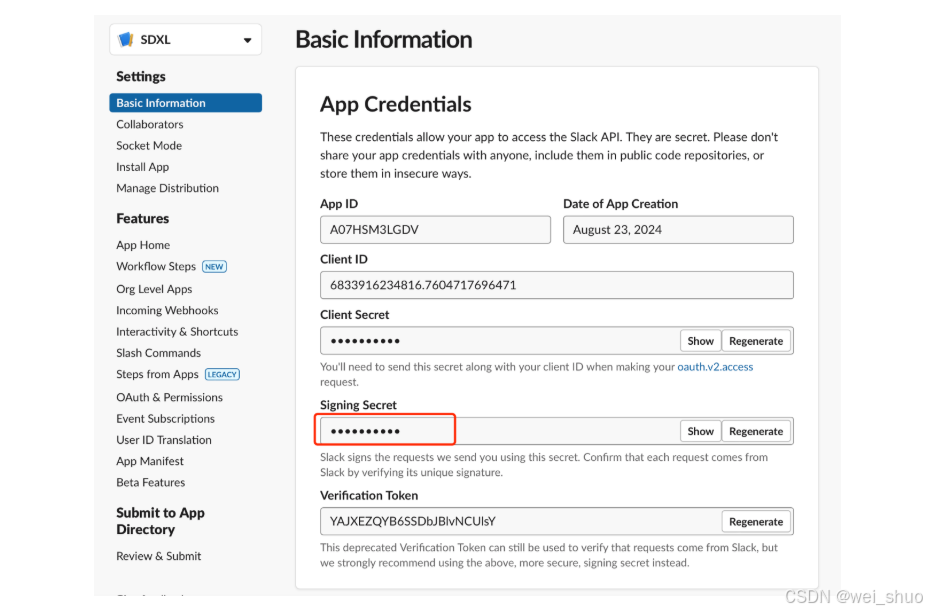Go to Socket Mode settings
Viewport: 927px width, 612px height.
pyautogui.click(x=149, y=145)
